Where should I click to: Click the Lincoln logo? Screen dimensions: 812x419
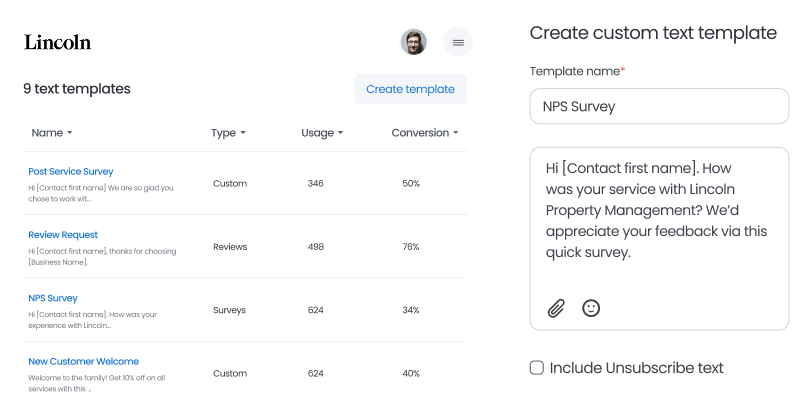pos(57,42)
